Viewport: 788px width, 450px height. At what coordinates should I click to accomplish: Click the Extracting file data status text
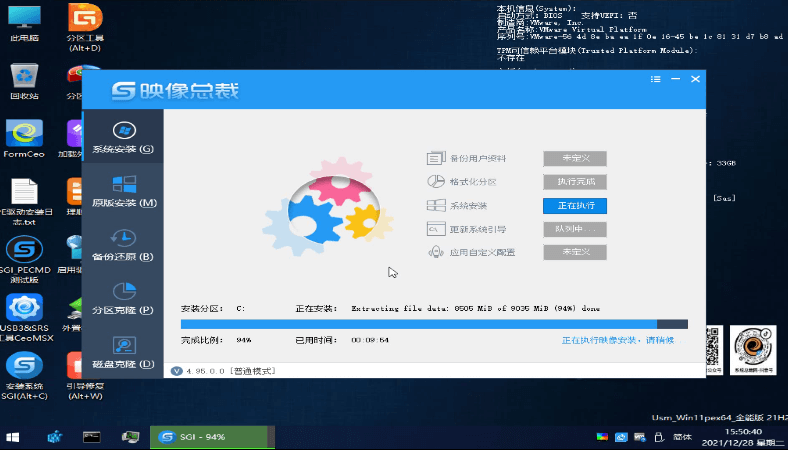pos(475,308)
